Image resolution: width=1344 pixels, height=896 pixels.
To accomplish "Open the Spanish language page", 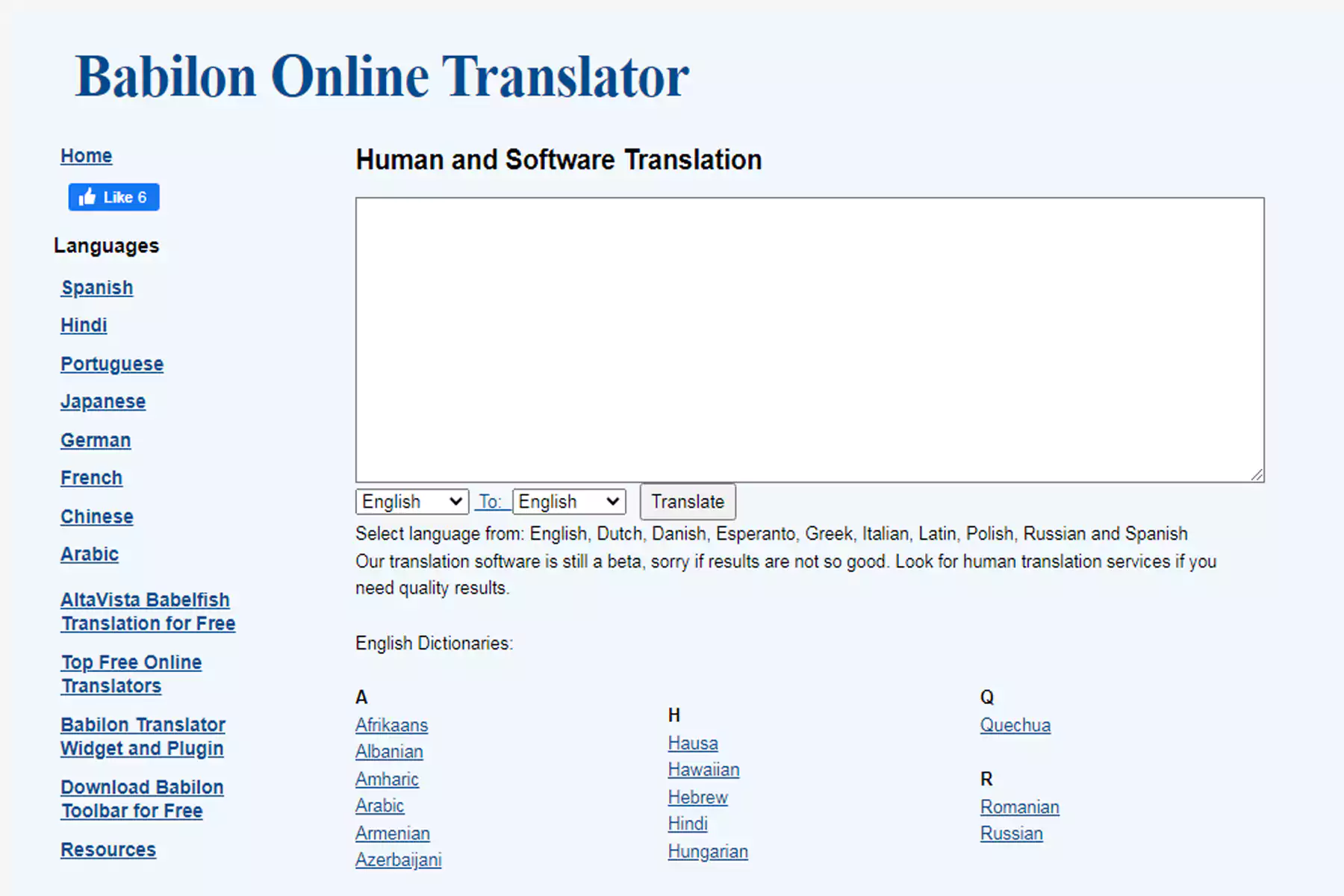I will [97, 288].
